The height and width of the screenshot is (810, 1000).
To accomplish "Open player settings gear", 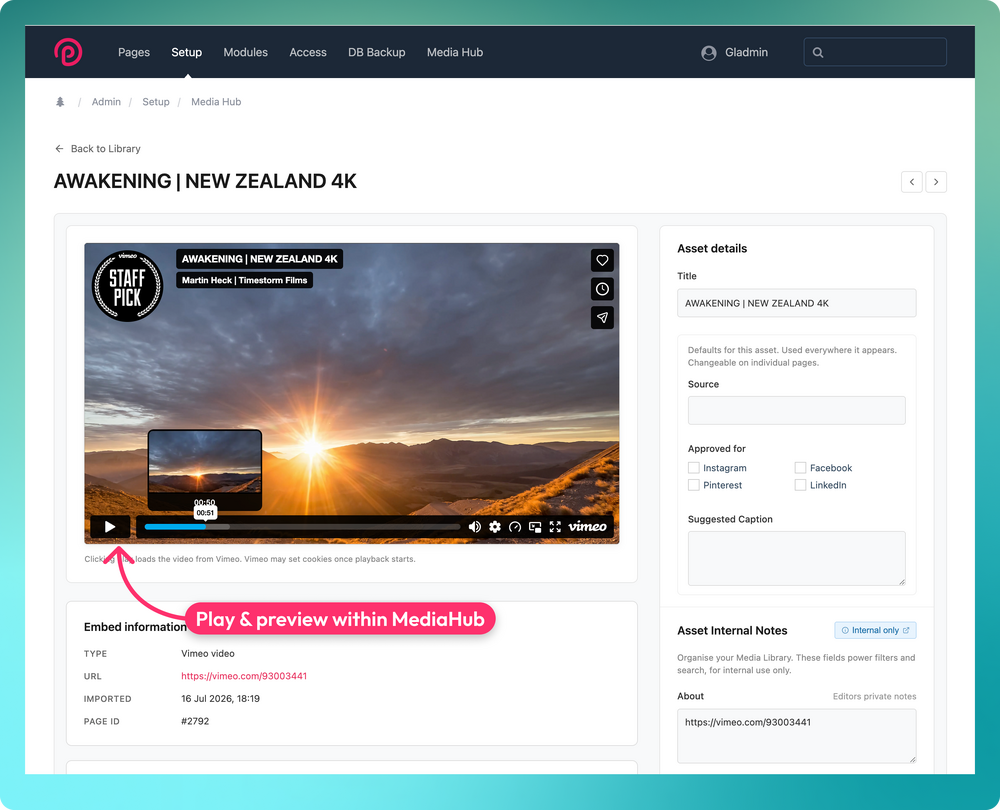I will (495, 527).
